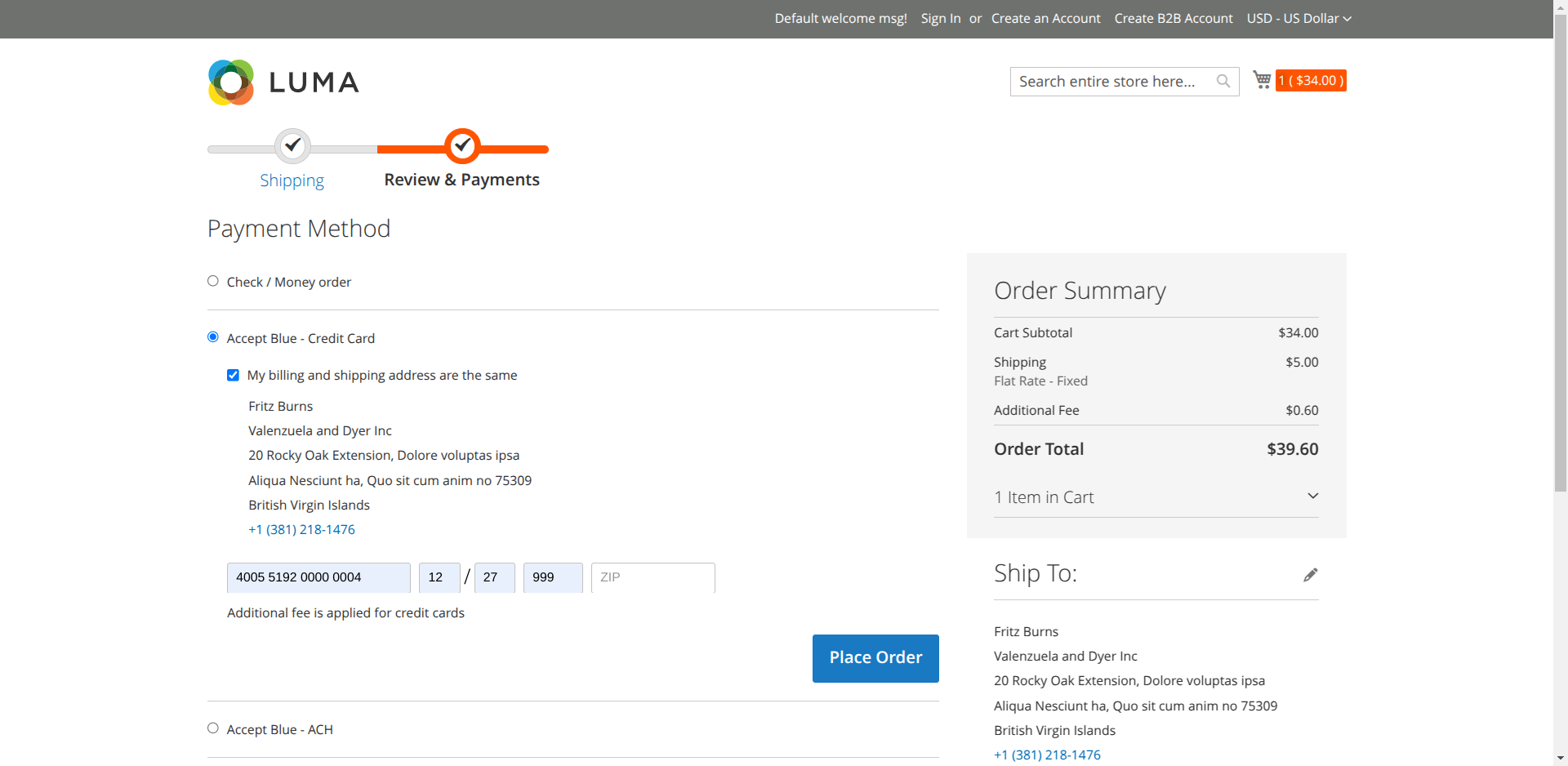The image size is (1568, 766).
Task: Click the Luma logo icon
Action: [231, 82]
